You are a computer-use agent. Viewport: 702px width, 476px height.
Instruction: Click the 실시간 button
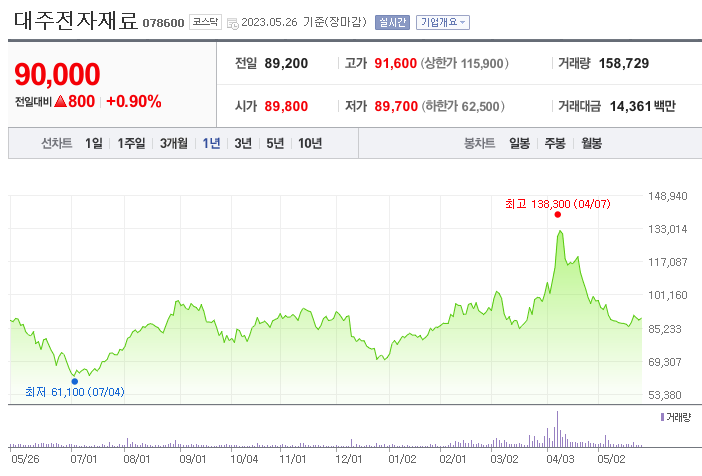pyautogui.click(x=392, y=22)
